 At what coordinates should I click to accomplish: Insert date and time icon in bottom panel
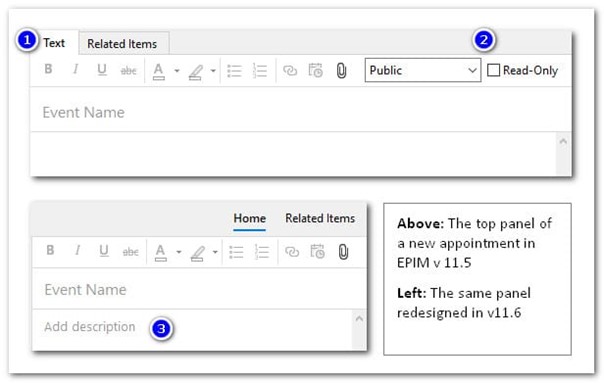point(317,252)
